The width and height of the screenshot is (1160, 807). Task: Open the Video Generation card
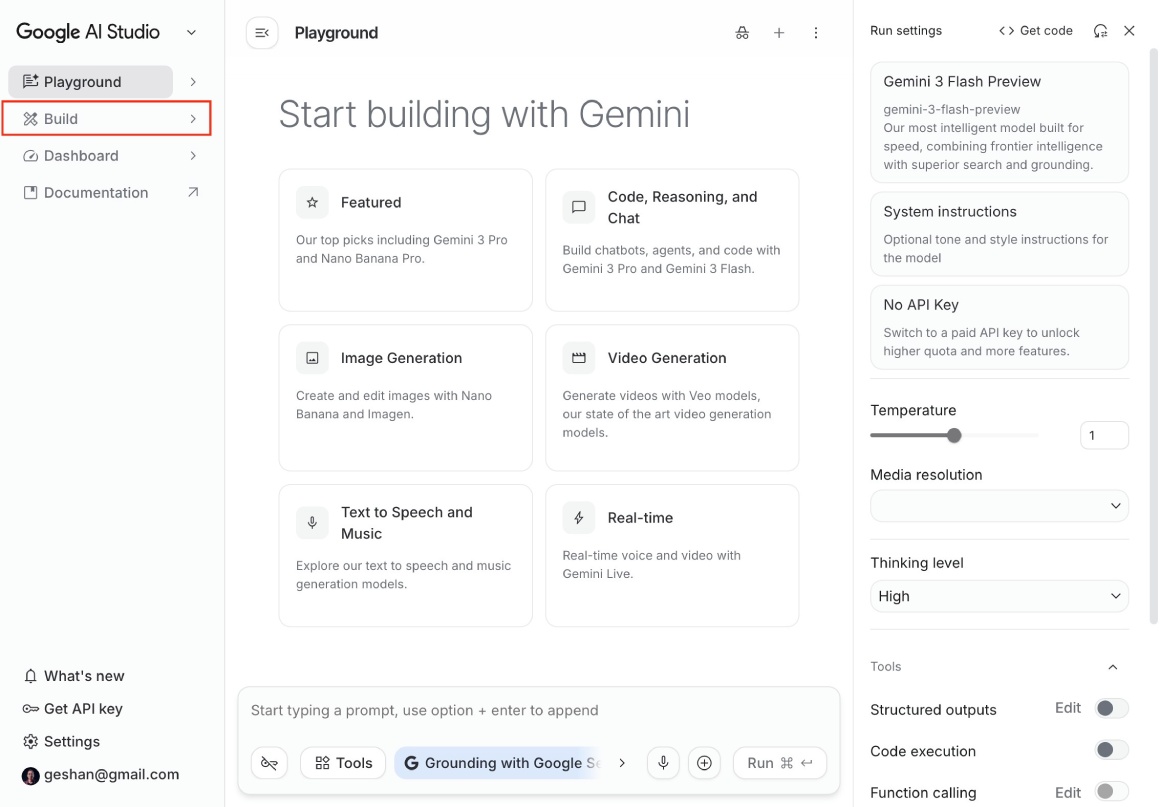click(672, 398)
